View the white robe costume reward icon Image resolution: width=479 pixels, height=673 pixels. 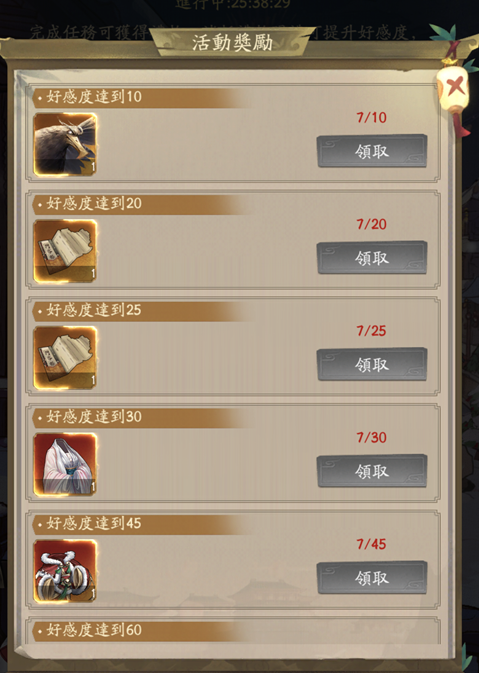[x=65, y=464]
